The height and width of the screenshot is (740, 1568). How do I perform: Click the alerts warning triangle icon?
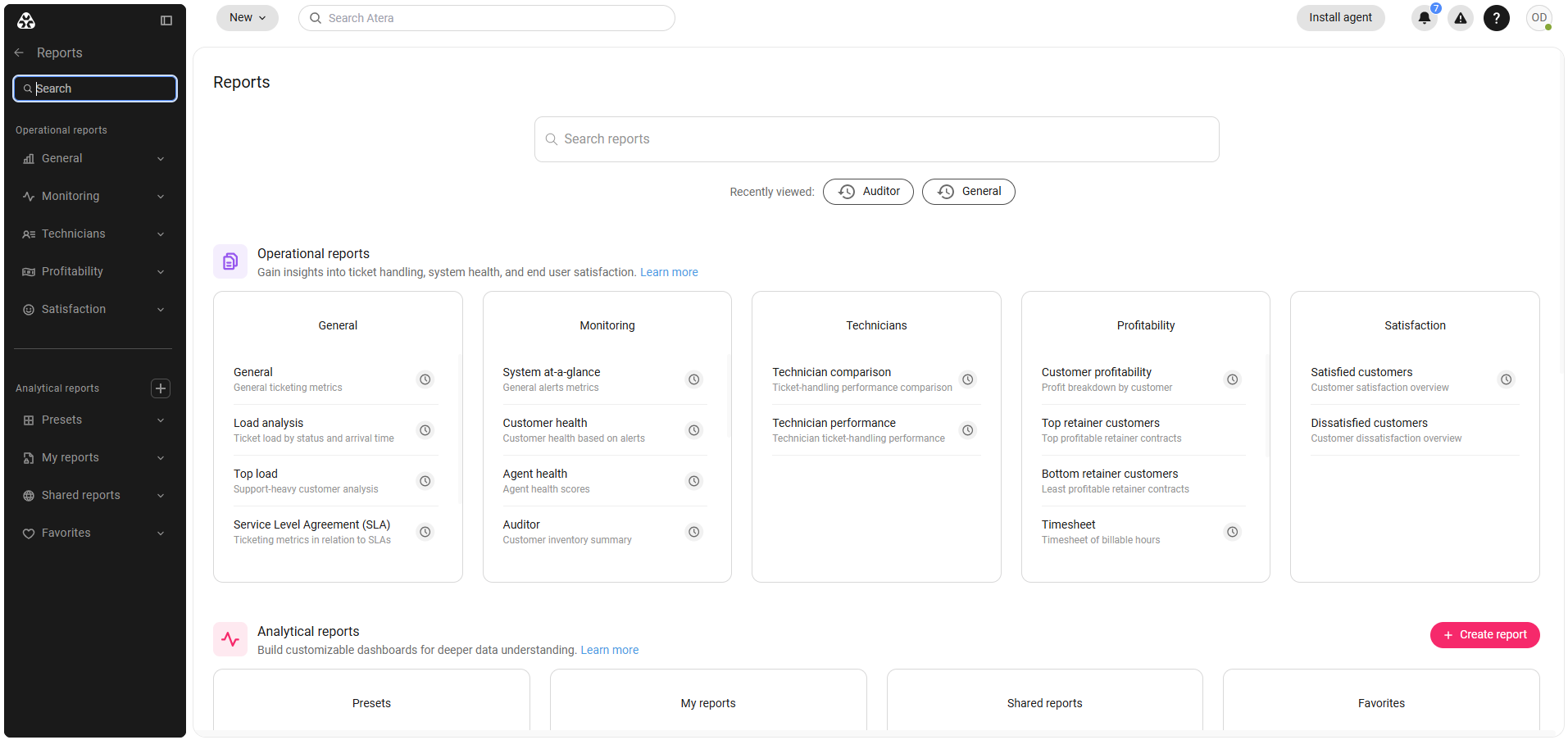tap(1461, 18)
